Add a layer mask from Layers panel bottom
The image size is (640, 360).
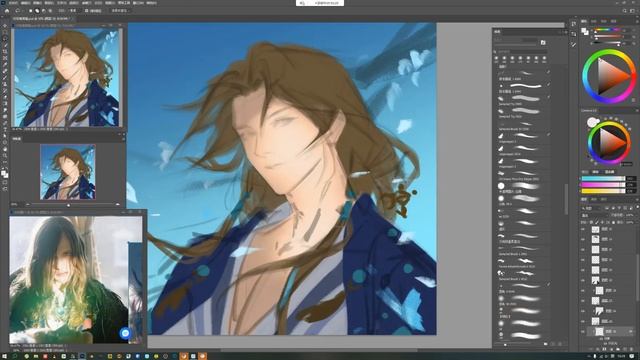pyautogui.click(x=604, y=349)
